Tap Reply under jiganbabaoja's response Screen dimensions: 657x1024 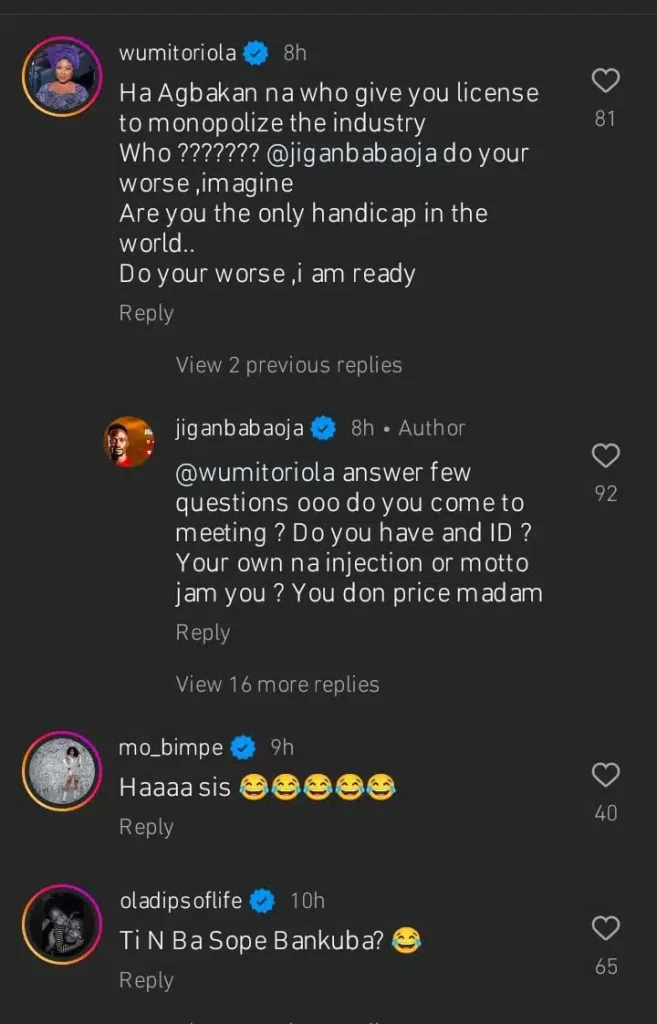click(203, 632)
